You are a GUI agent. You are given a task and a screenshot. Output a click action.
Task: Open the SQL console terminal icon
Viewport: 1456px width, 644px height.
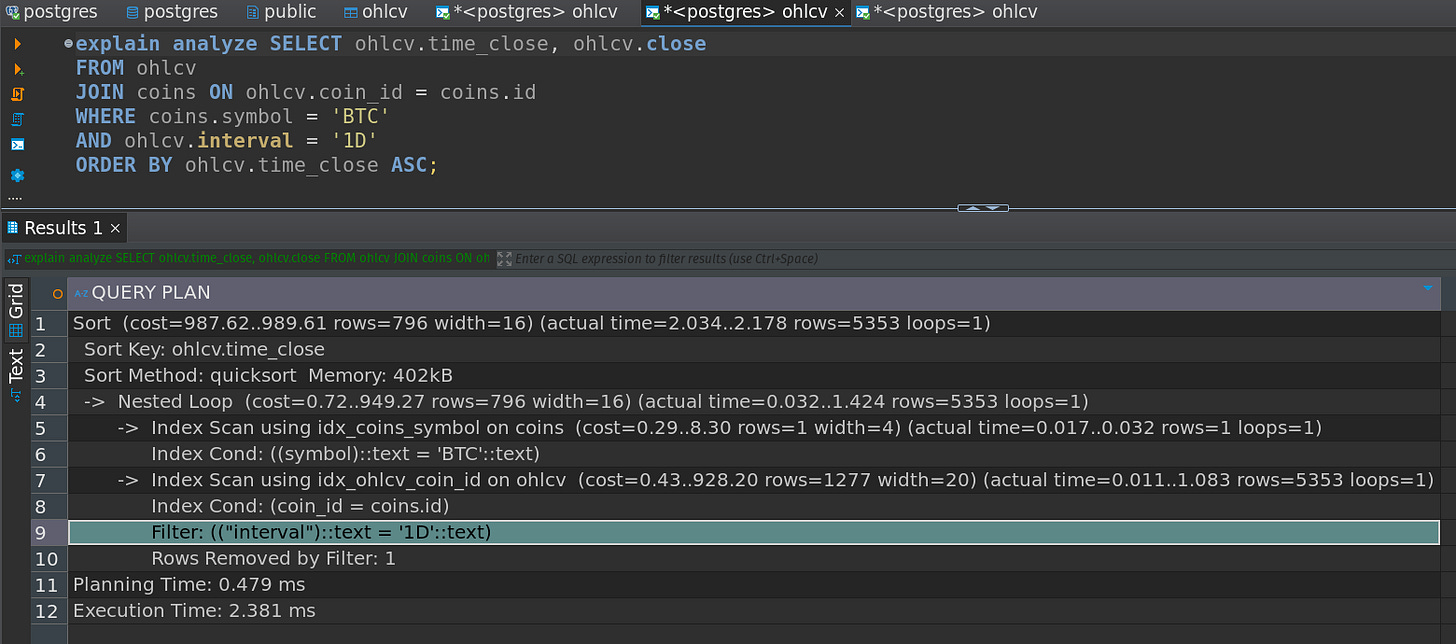(17, 144)
